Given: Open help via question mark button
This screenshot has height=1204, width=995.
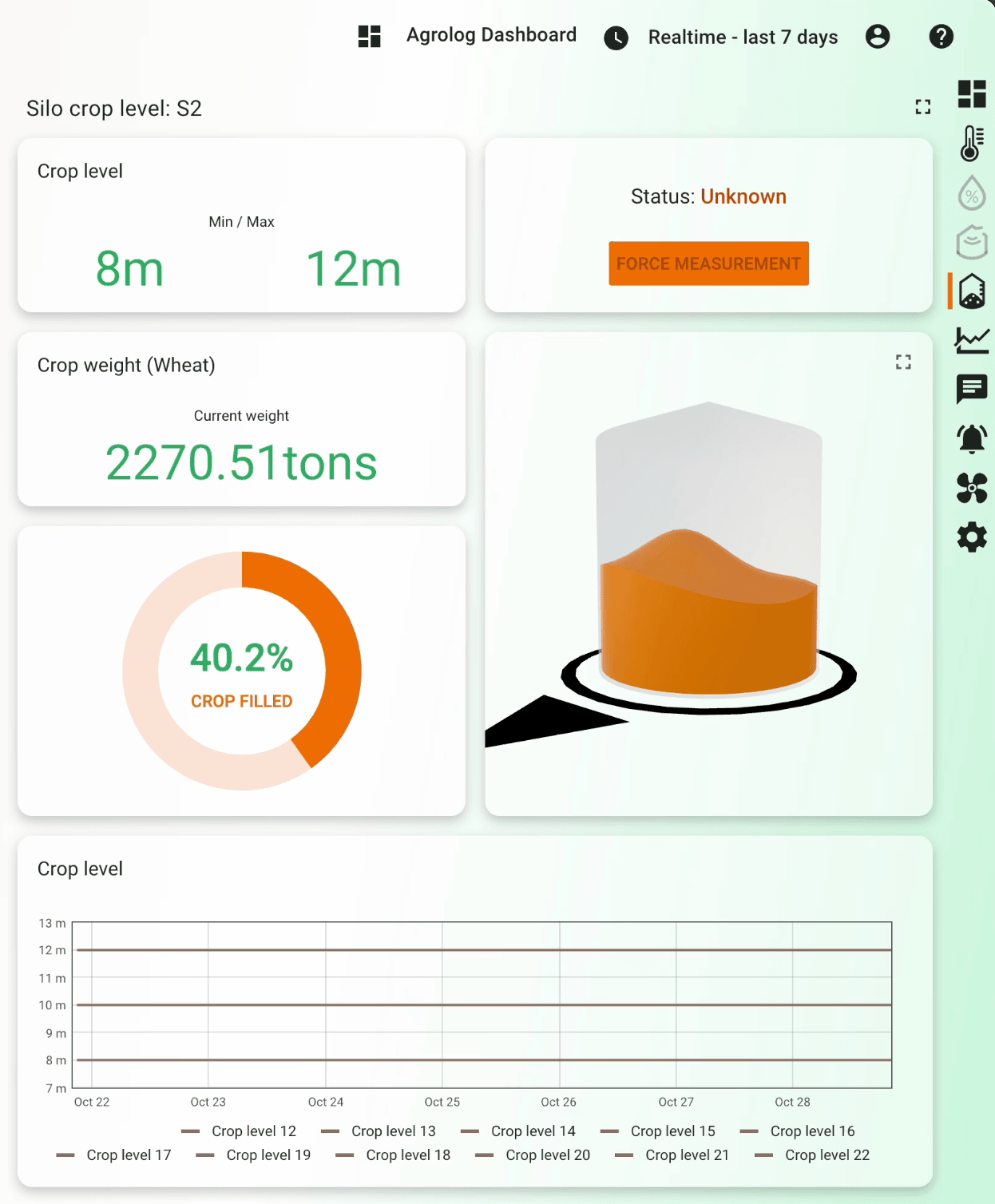Looking at the screenshot, I should point(941,37).
